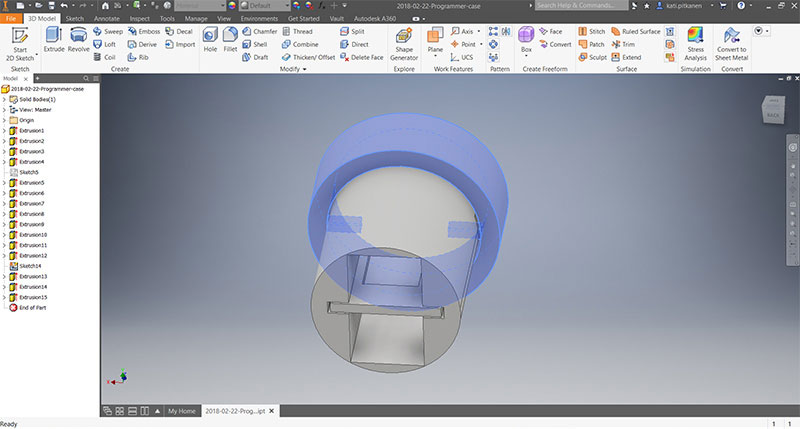The image size is (800, 429).
Task: Open the Fillet tool
Action: tap(230, 40)
